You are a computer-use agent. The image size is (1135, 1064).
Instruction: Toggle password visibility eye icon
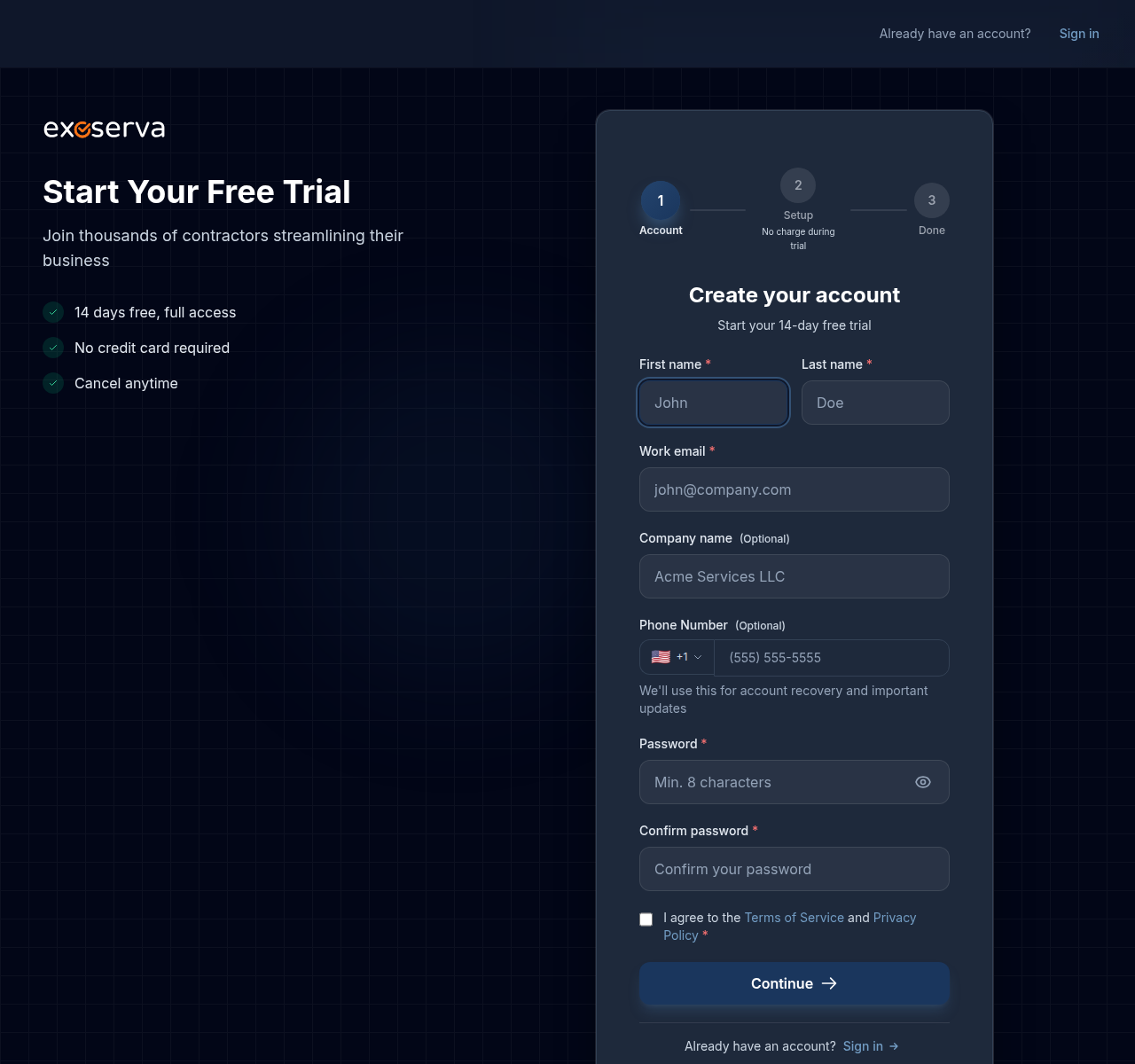[x=922, y=782]
